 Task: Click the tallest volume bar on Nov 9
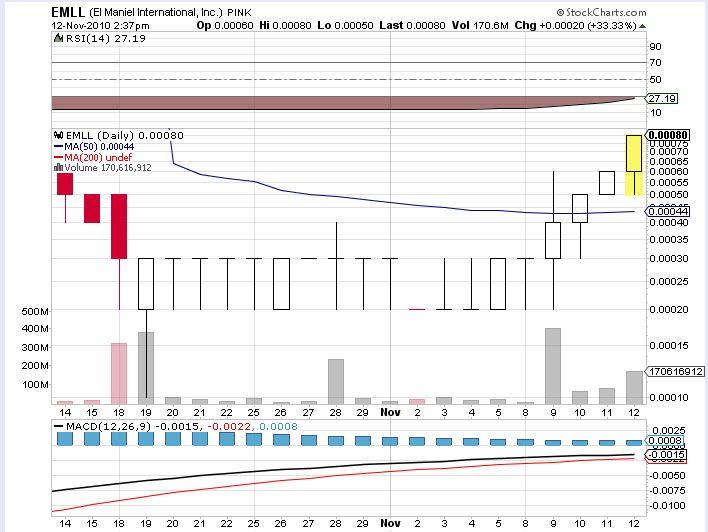552,366
